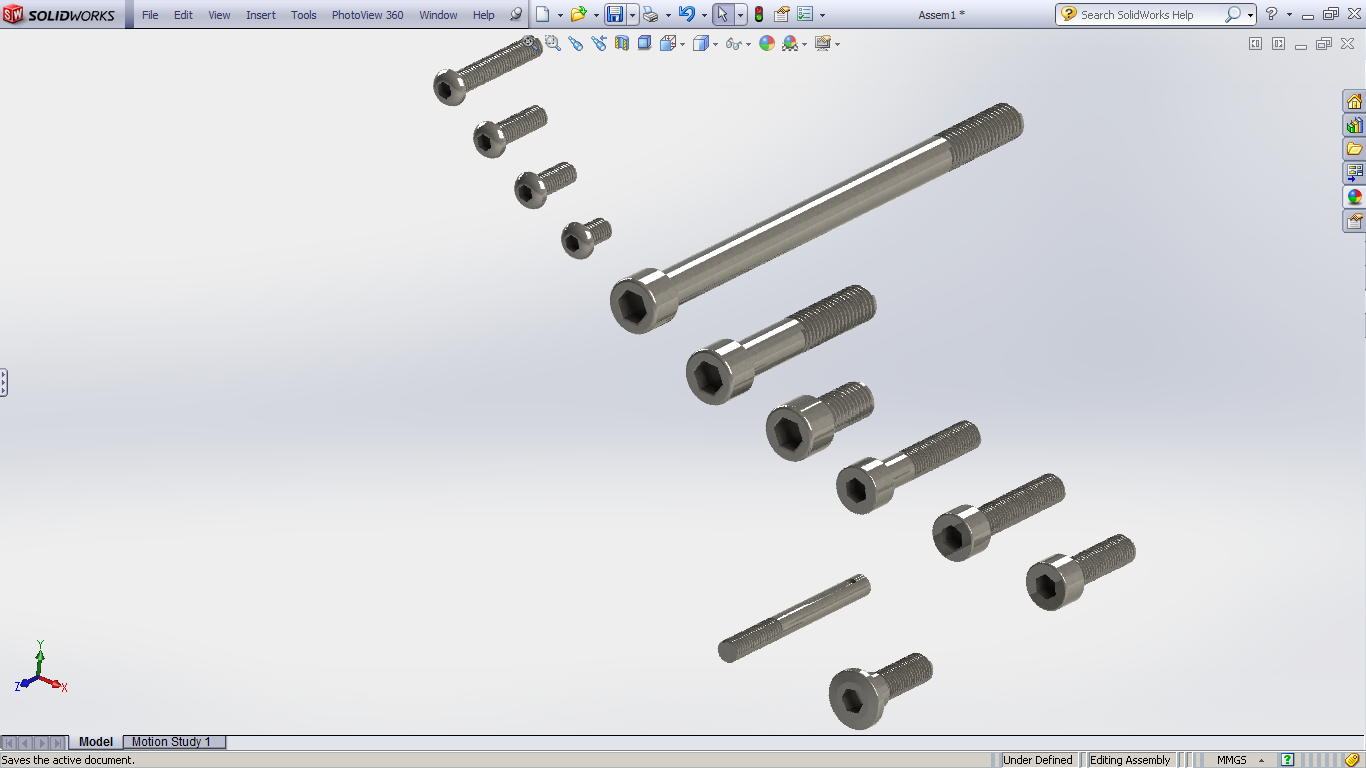Screen dimensions: 1366x768
Task: Open the View menu
Action: [219, 15]
